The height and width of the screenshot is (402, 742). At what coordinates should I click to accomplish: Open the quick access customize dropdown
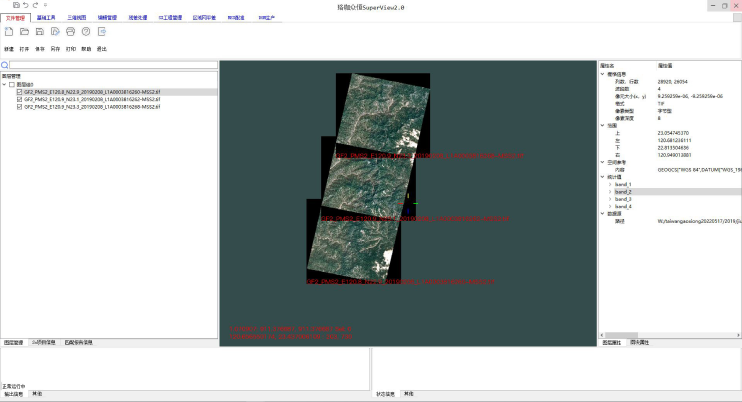(x=45, y=5)
